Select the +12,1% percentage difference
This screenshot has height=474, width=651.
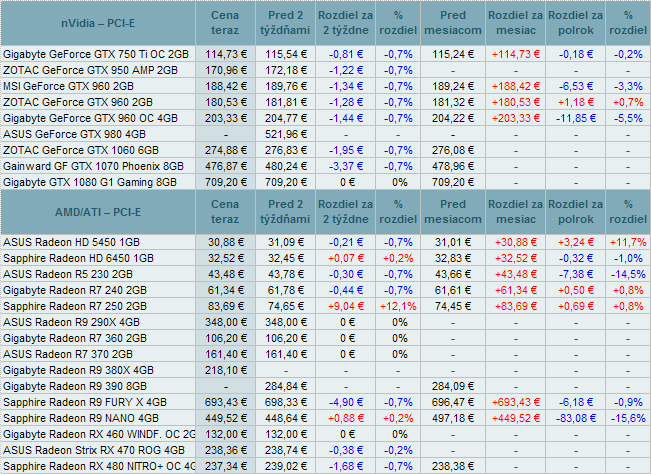(x=398, y=306)
